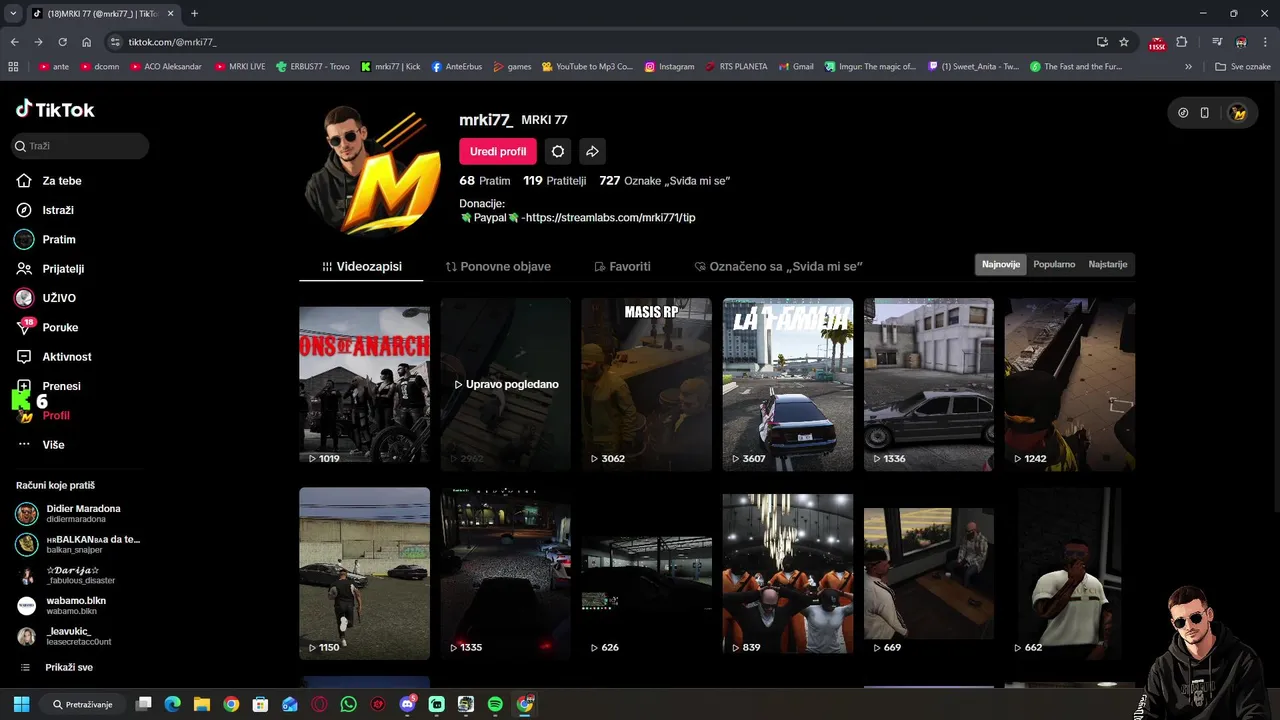
Task: Sort videos by Najstarije
Action: (1108, 264)
